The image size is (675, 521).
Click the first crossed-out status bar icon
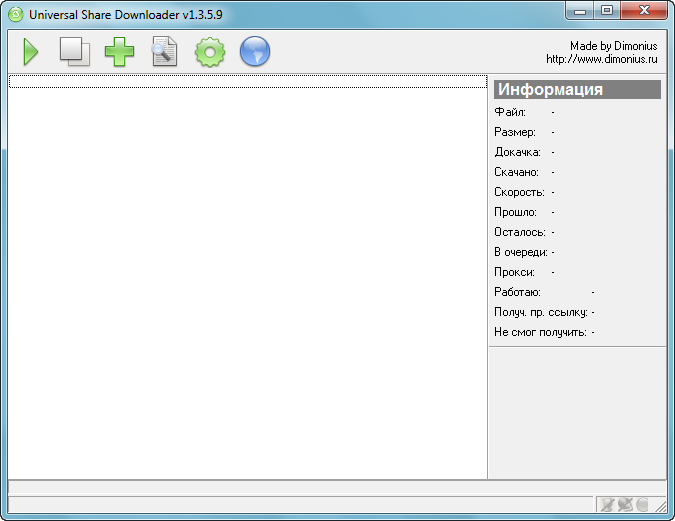coord(607,504)
